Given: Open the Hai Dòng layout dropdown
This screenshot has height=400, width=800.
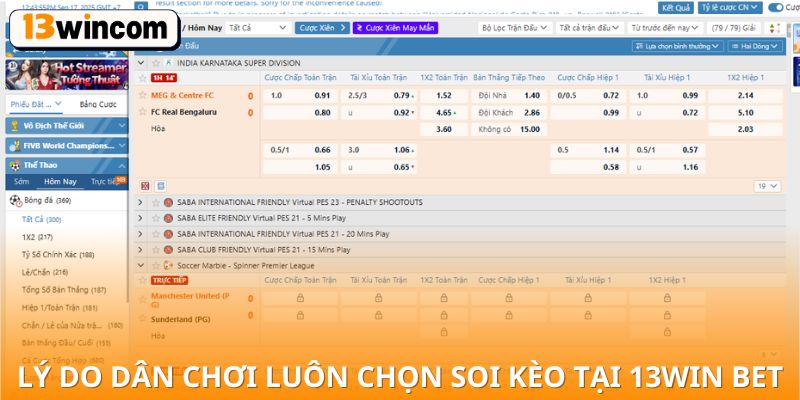Looking at the screenshot, I should (x=755, y=46).
